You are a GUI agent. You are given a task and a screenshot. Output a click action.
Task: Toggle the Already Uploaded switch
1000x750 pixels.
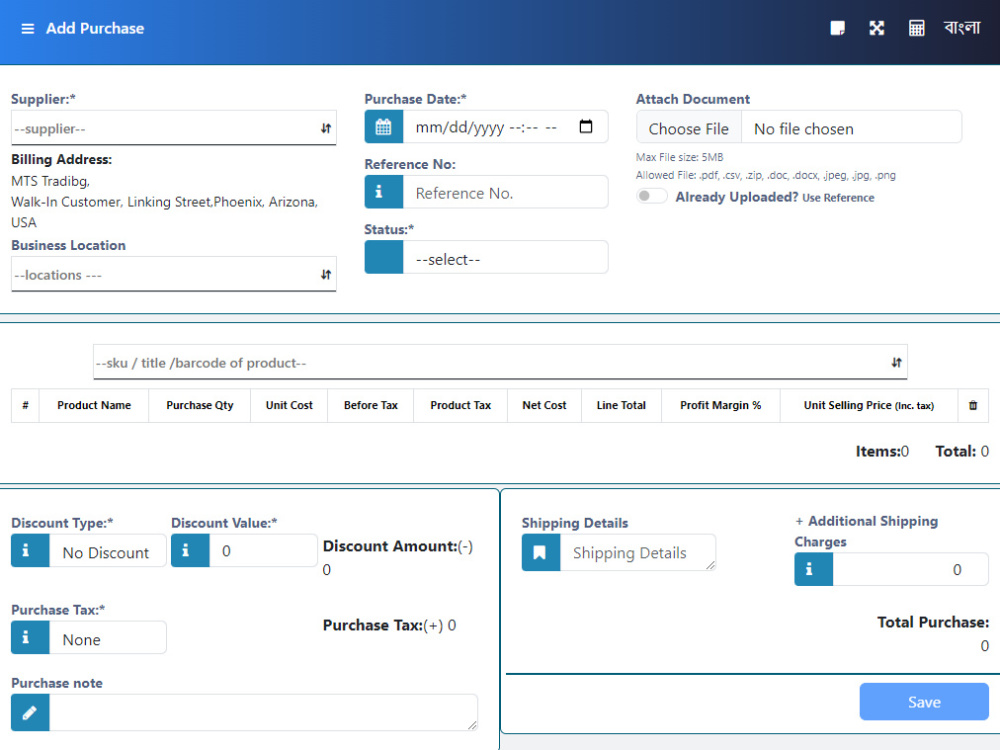[651, 196]
